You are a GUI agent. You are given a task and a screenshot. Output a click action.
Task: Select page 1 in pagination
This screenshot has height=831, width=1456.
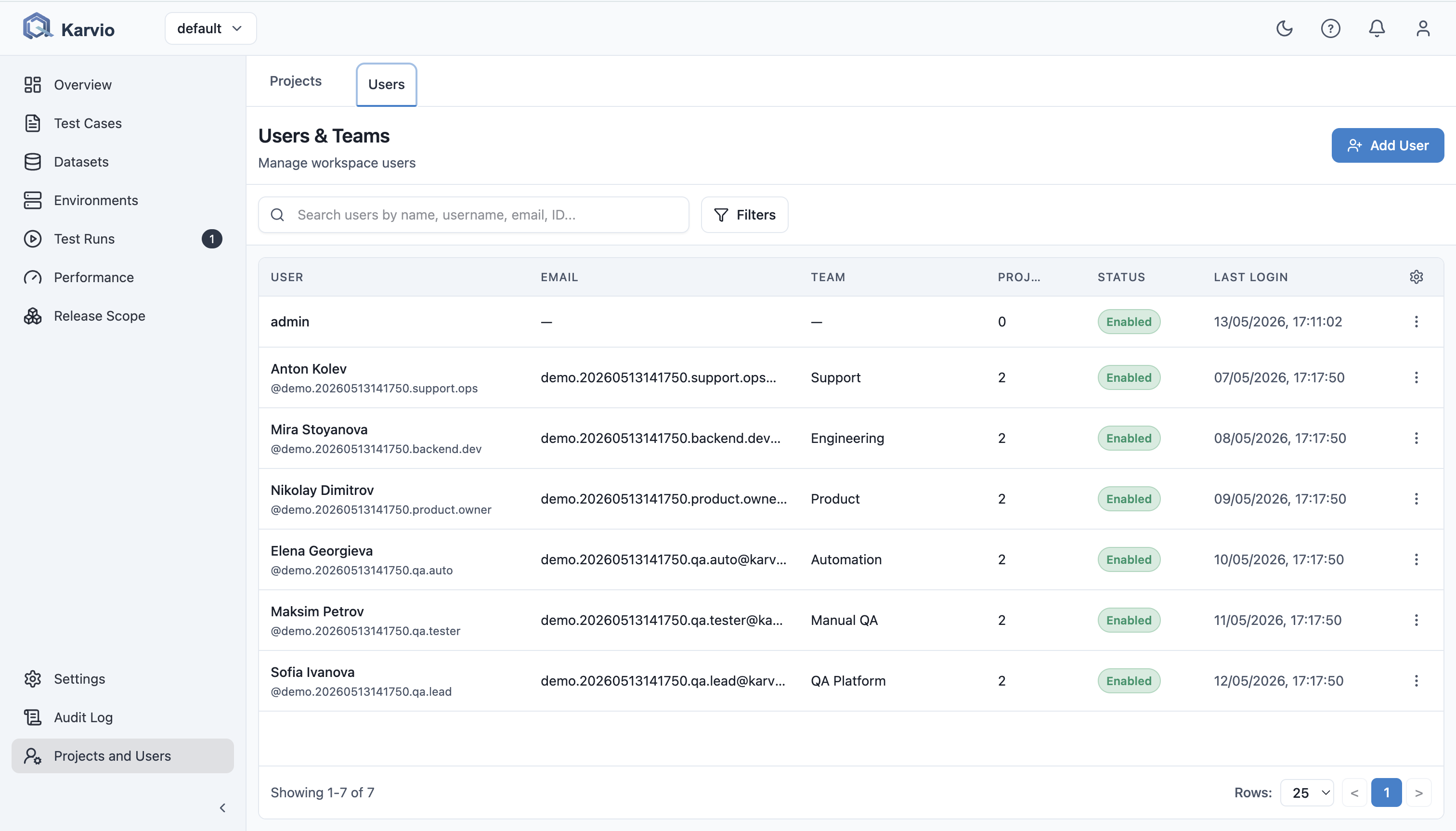(x=1386, y=793)
